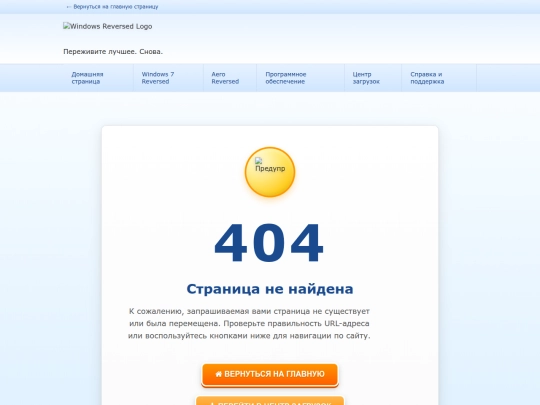Click the large '404' heading
540x405 pixels.
269,243
